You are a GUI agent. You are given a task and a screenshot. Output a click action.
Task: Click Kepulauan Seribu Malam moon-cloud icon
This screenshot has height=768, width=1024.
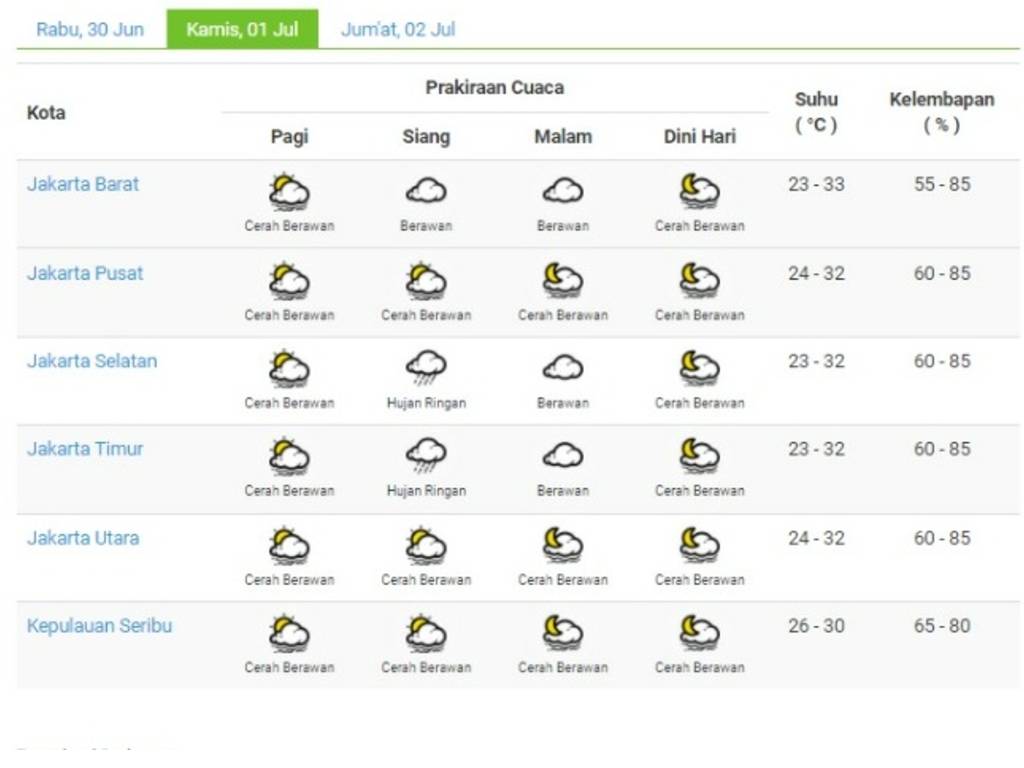(563, 633)
